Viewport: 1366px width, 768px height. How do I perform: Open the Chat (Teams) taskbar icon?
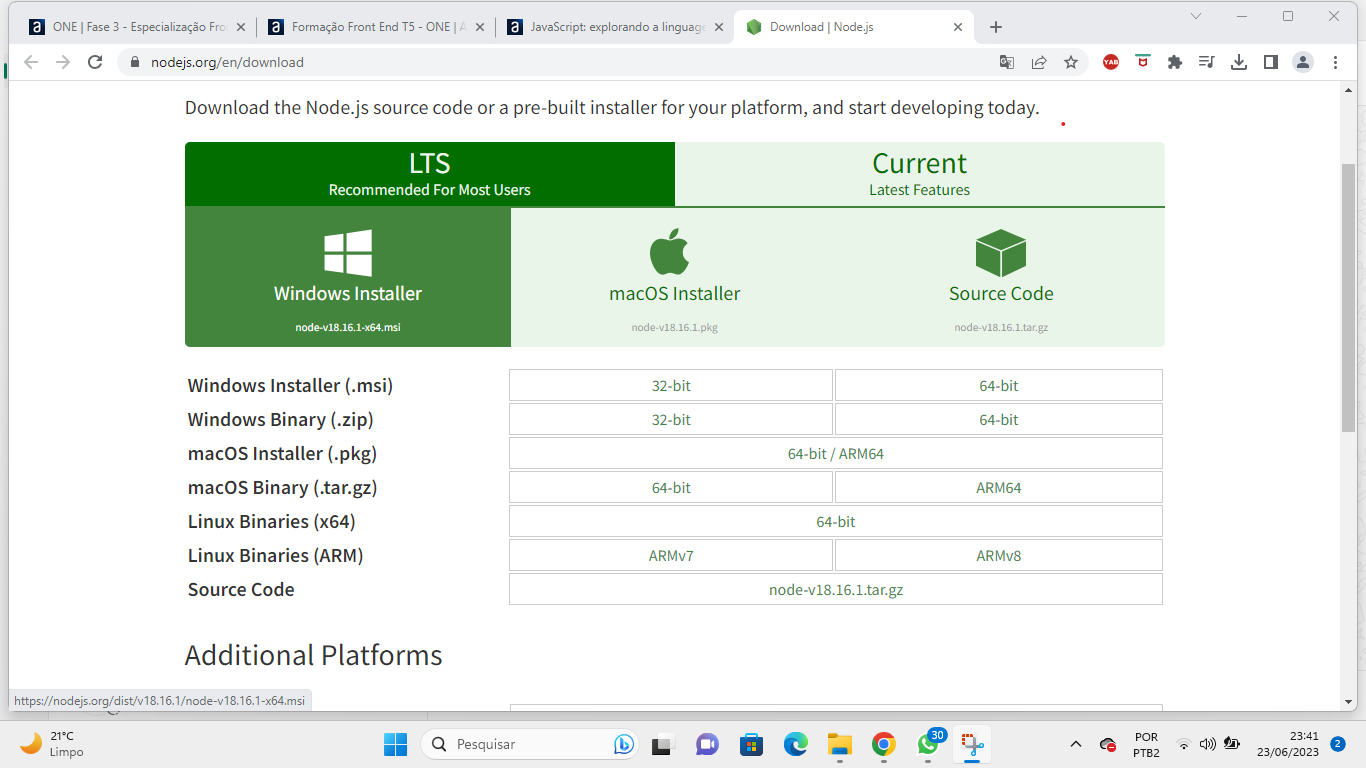tap(707, 744)
